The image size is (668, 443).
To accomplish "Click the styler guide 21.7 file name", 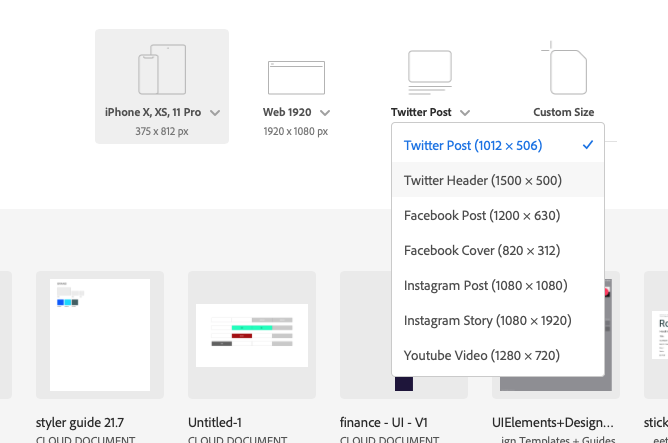I will [x=80, y=423].
